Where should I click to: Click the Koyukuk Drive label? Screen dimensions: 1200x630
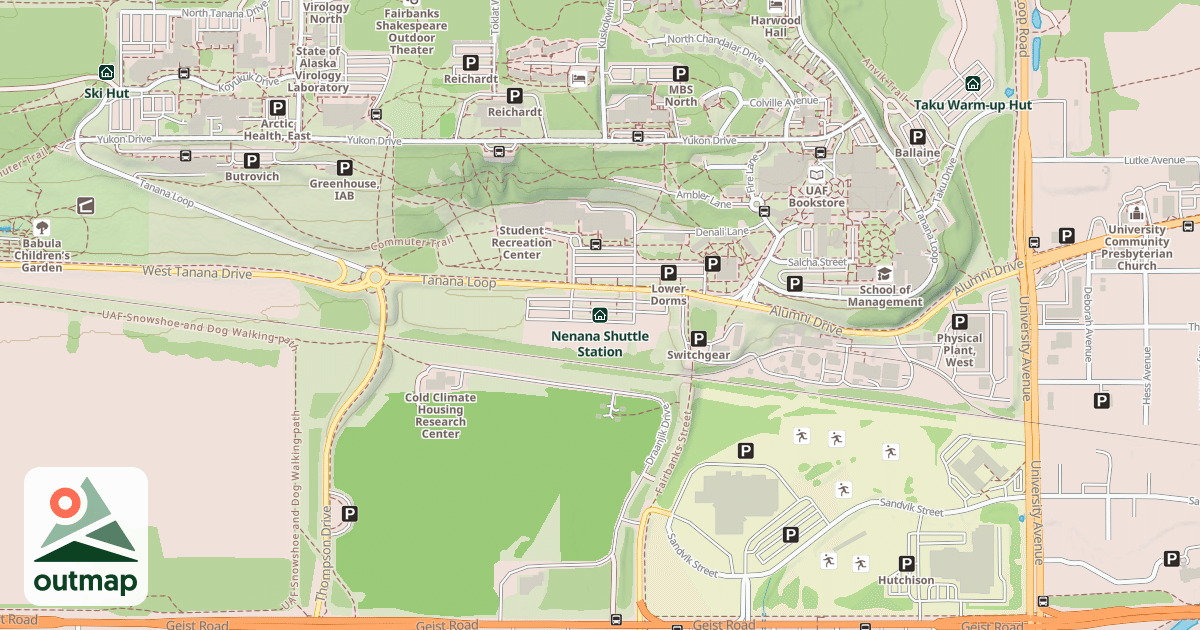(x=249, y=79)
